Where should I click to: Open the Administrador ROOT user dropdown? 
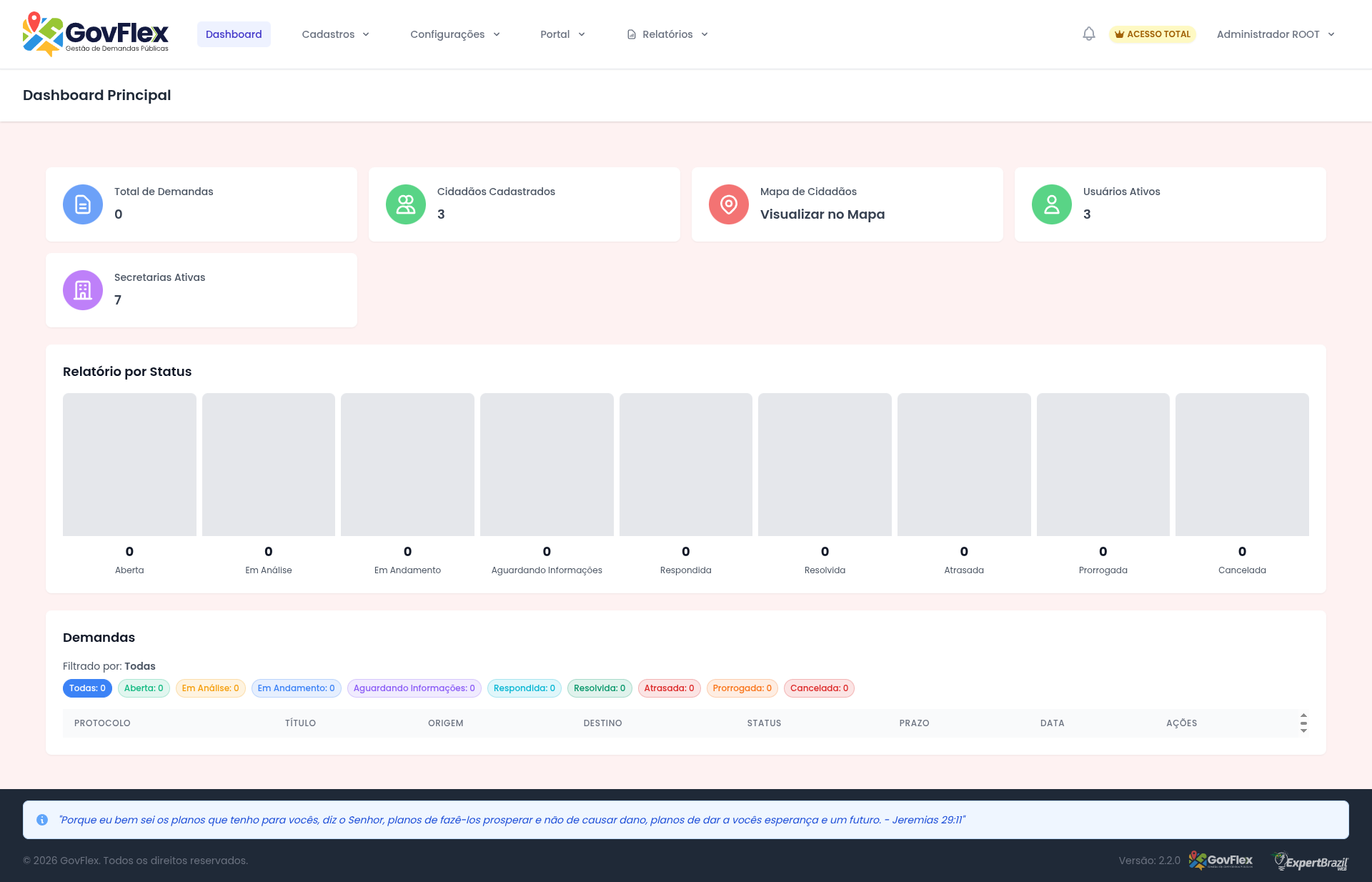[1276, 34]
